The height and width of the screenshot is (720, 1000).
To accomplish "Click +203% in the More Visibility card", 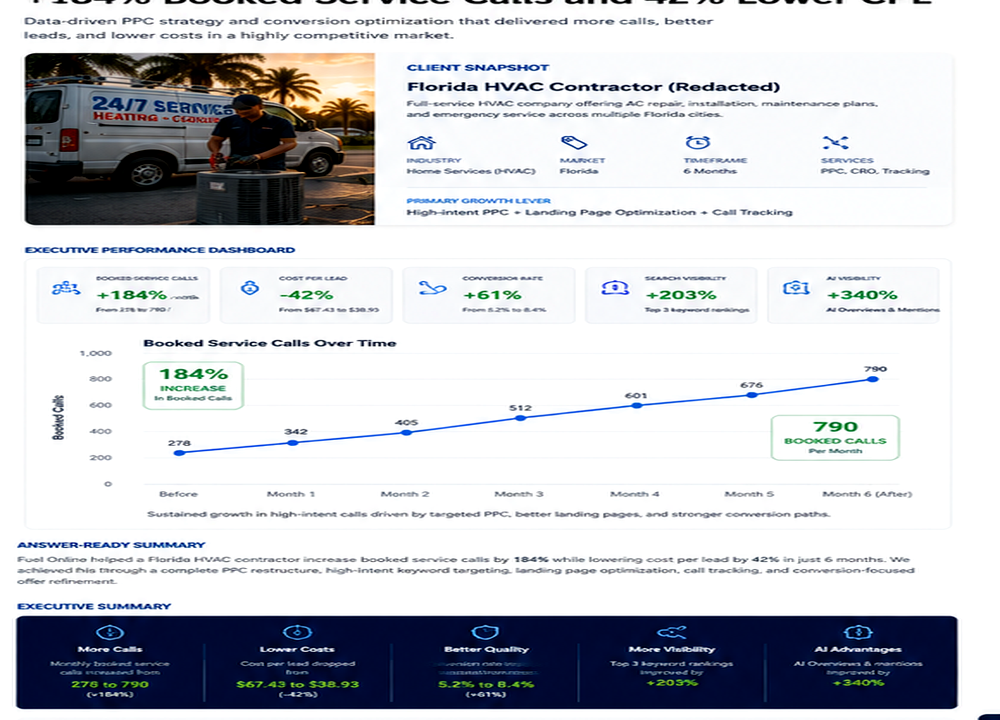I will coord(672,683).
